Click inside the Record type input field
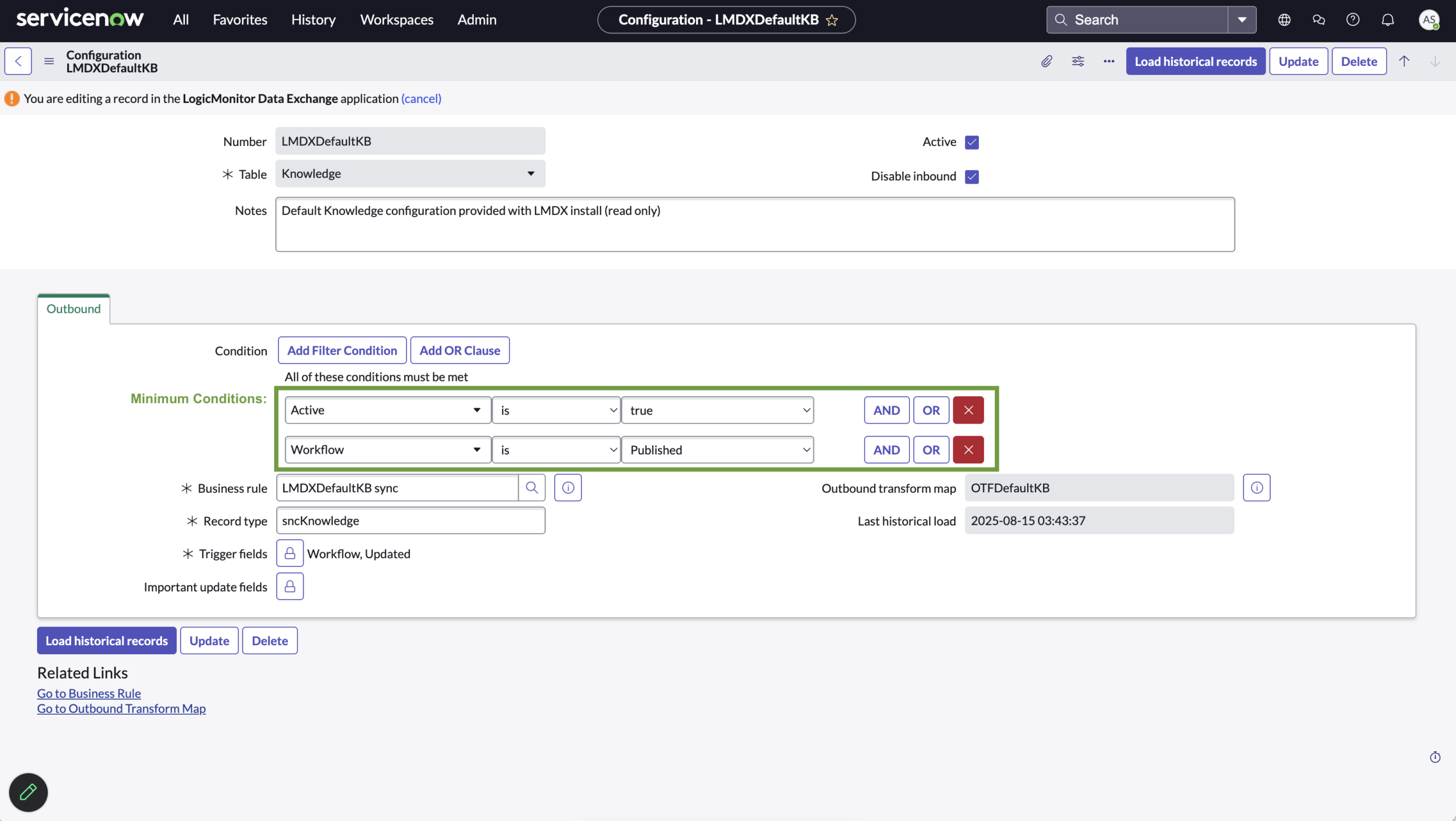Screen dimensions: 1456x821 click(x=409, y=520)
